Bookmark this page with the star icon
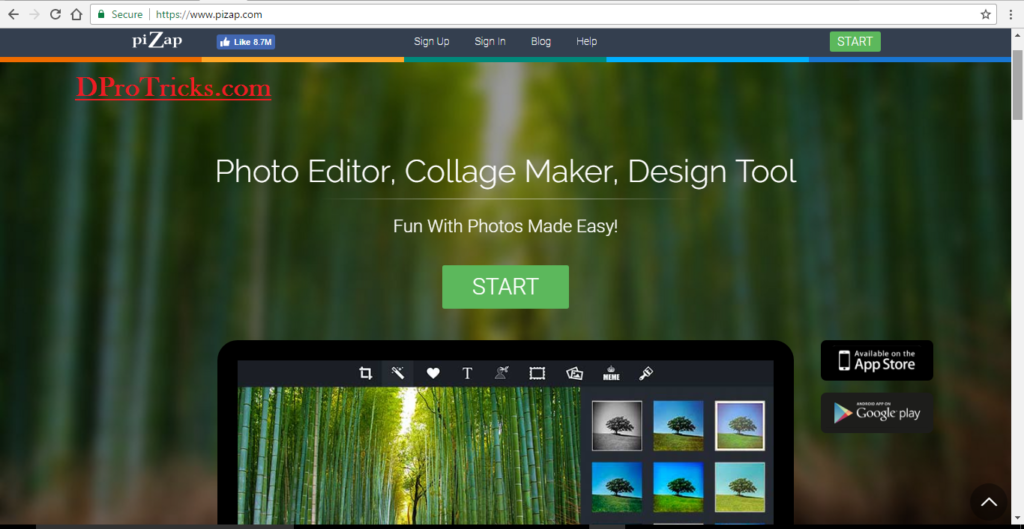 pos(985,14)
